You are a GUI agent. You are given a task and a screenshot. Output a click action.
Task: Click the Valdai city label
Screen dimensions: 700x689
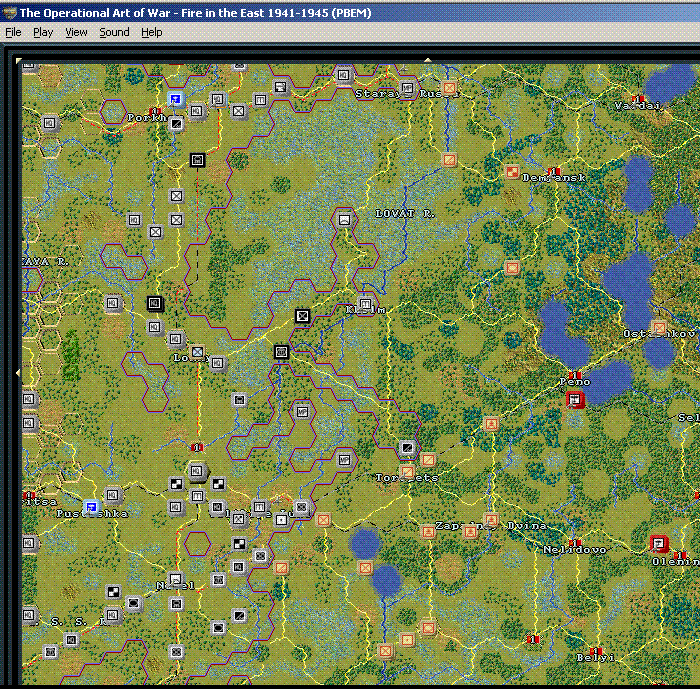[638, 106]
